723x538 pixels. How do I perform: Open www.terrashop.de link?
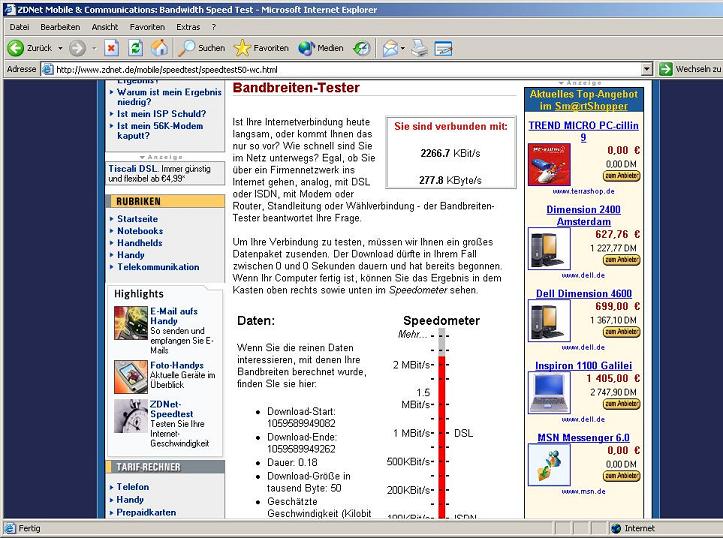tap(583, 191)
